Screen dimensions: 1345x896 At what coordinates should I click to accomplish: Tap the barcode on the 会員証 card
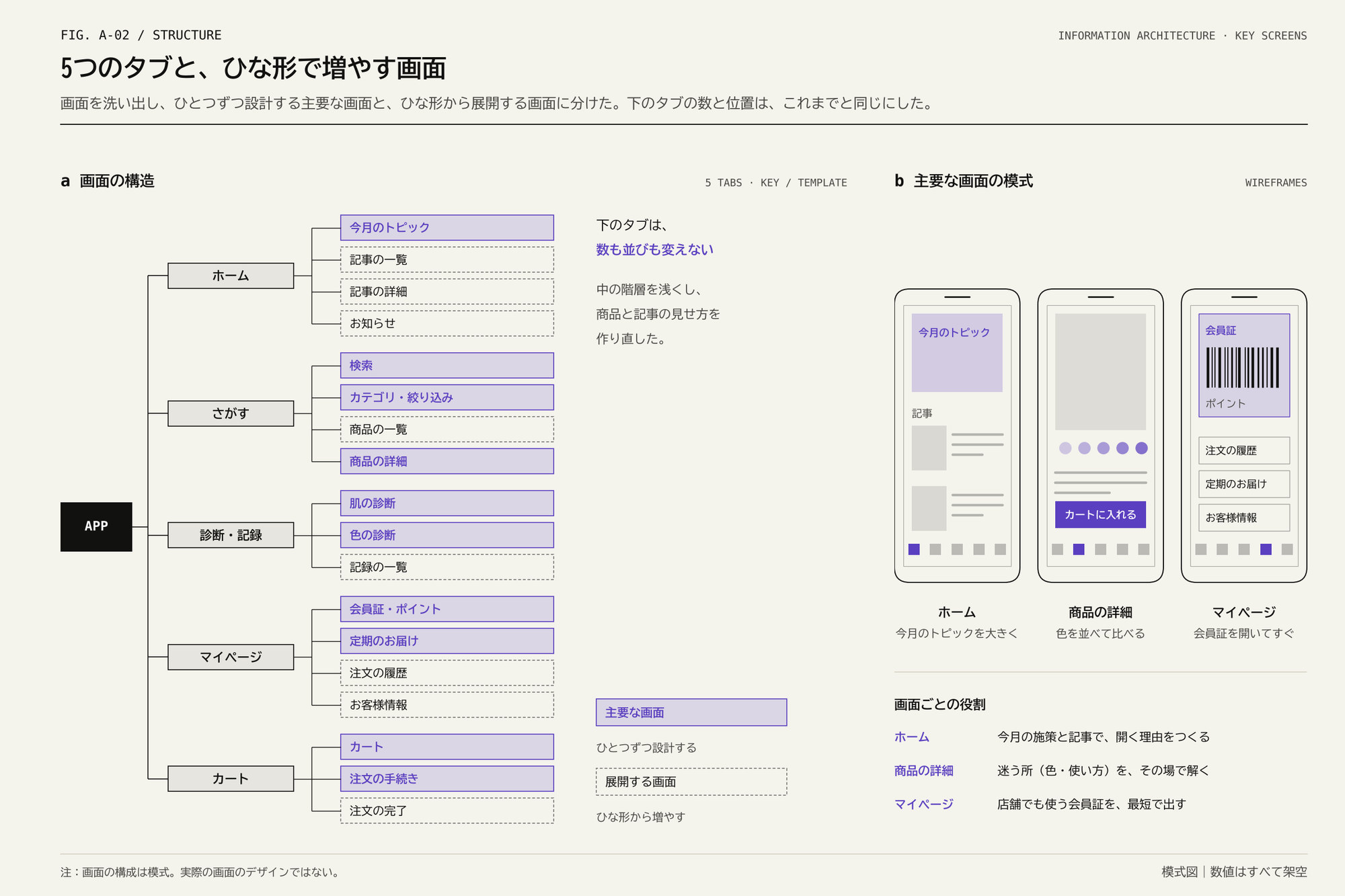(x=1243, y=368)
